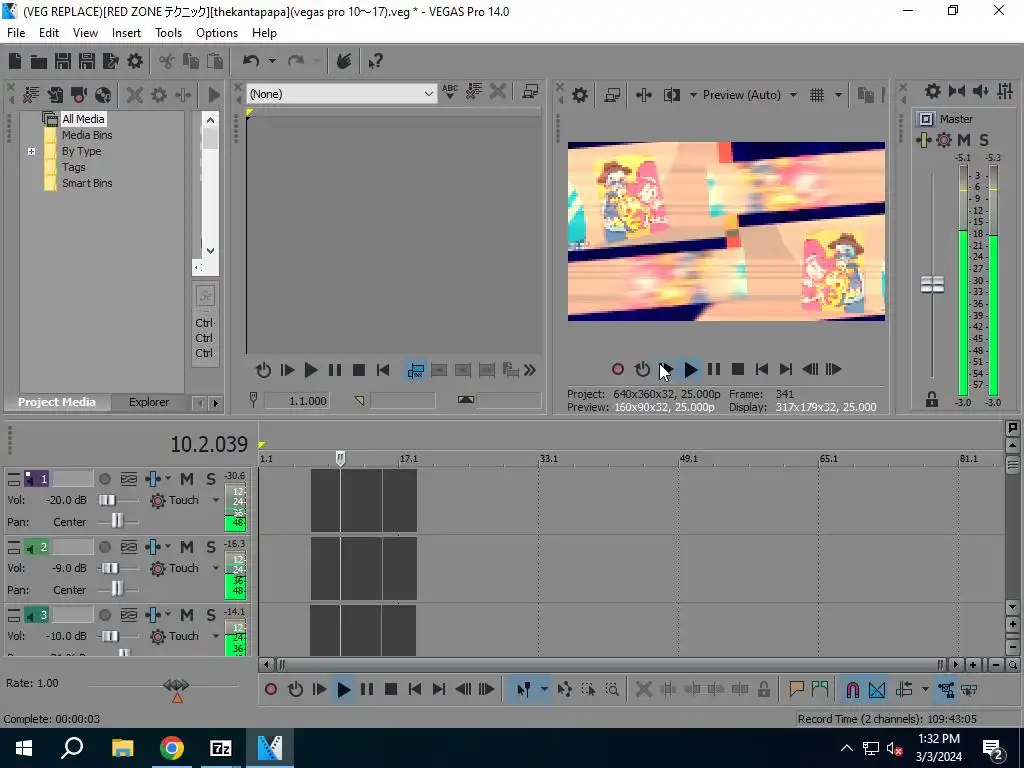Open track 2 Touch automation dropdown
The height and width of the screenshot is (768, 1024).
pos(216,568)
